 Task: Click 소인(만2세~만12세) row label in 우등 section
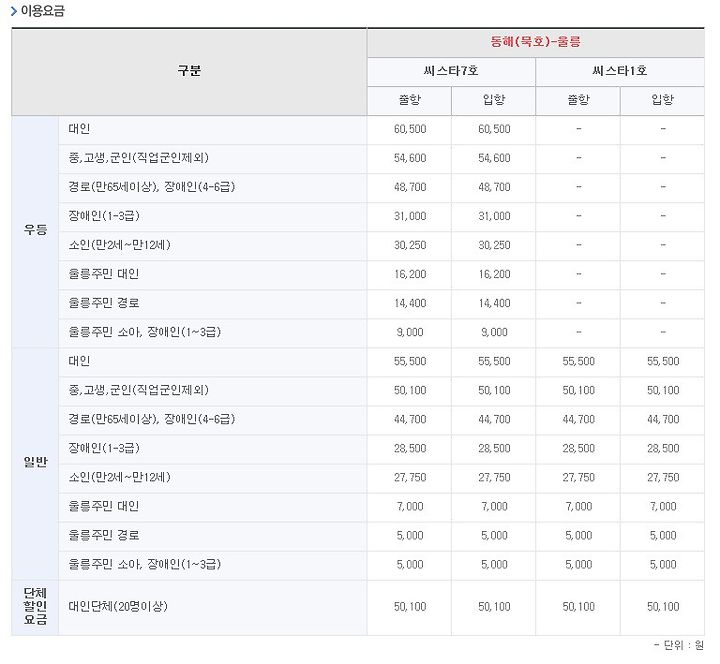point(119,245)
